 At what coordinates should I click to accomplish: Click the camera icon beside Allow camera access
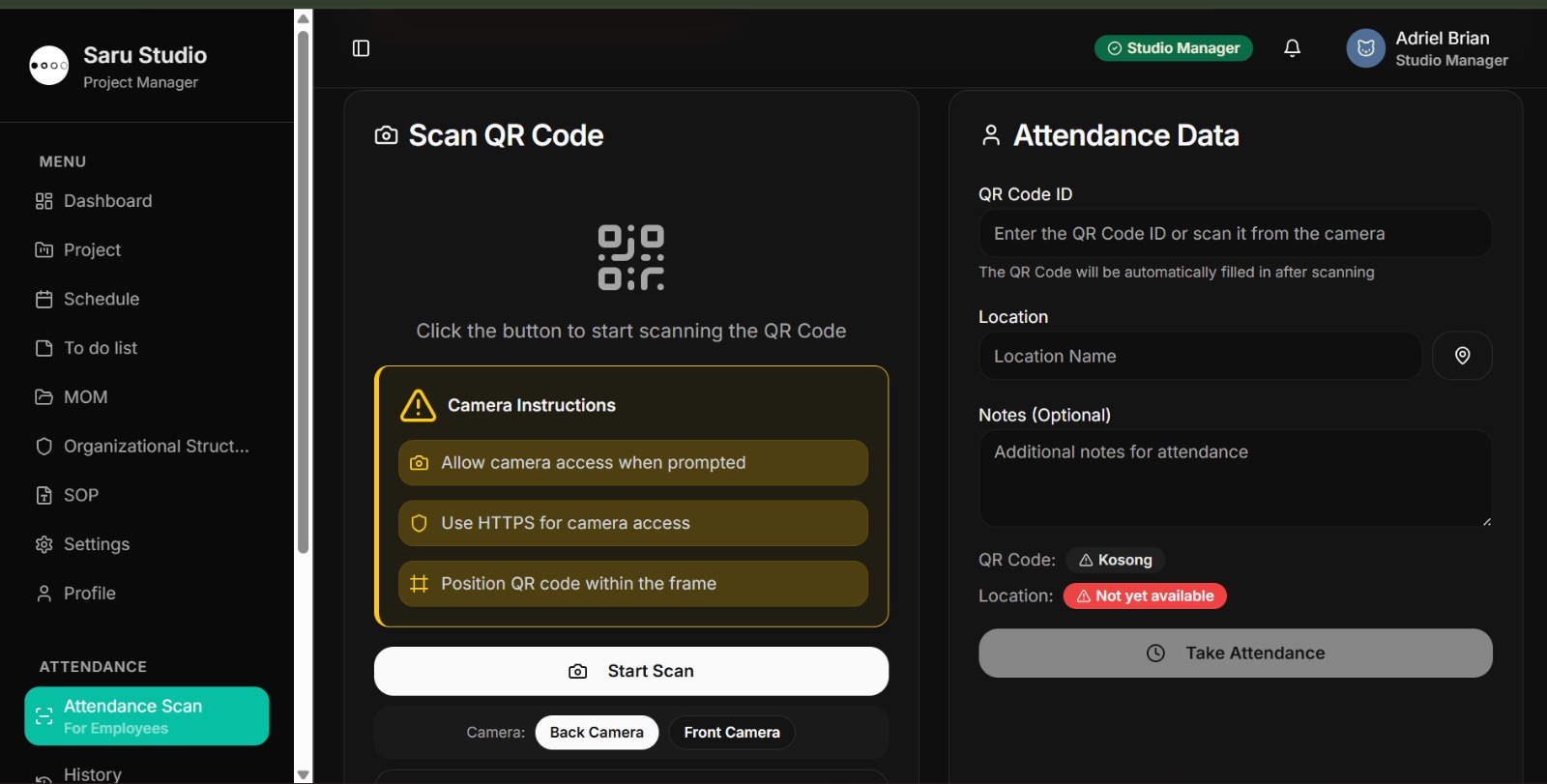419,463
